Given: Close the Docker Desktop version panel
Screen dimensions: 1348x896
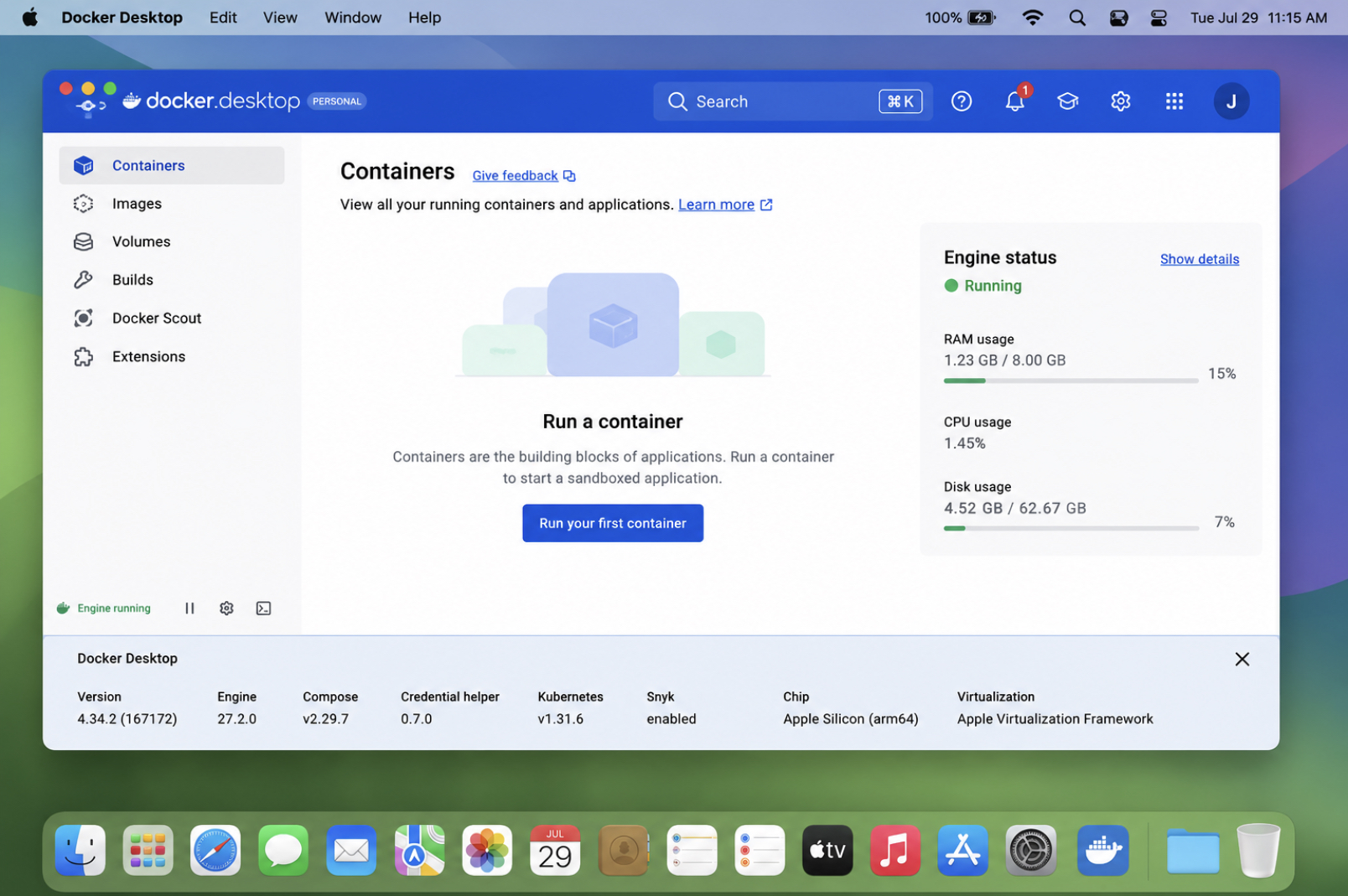Looking at the screenshot, I should click(x=1242, y=659).
